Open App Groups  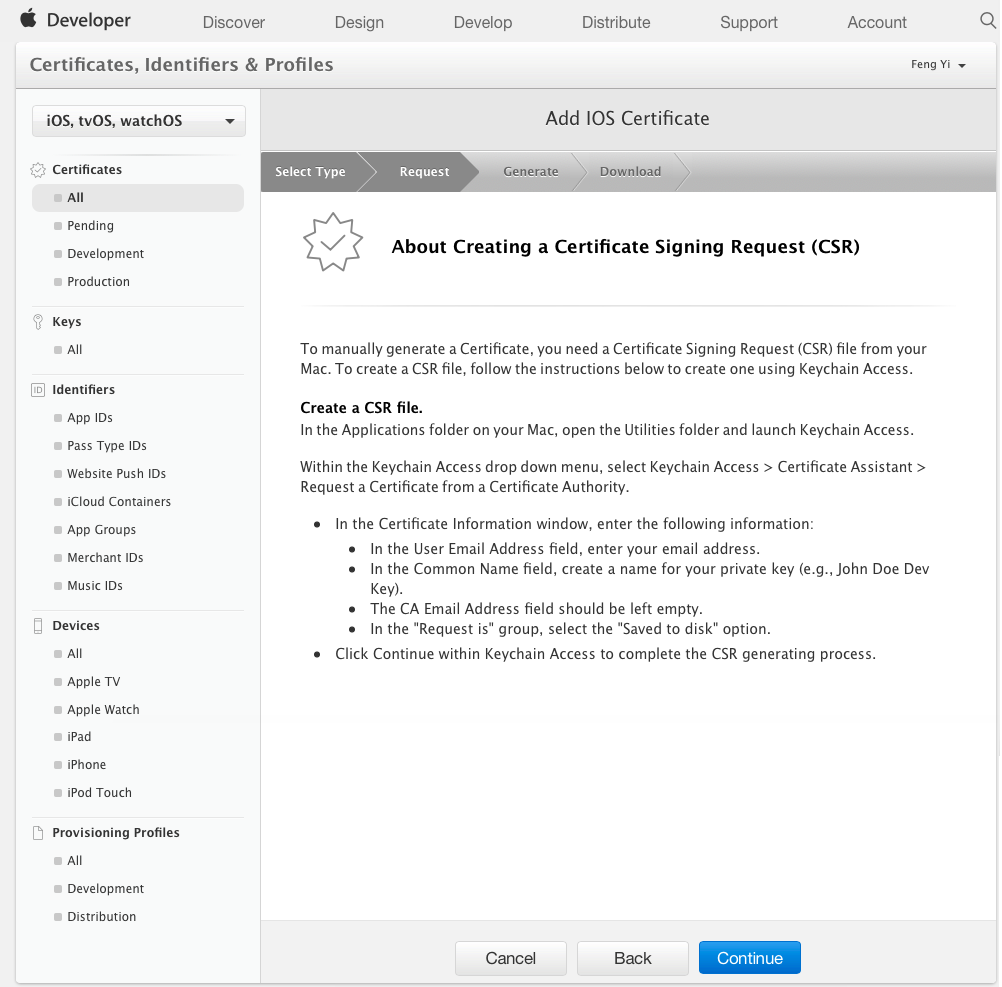coord(102,530)
